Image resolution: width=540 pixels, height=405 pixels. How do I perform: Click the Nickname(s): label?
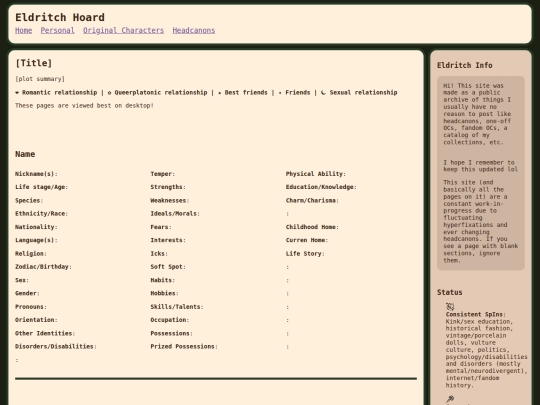tap(37, 174)
